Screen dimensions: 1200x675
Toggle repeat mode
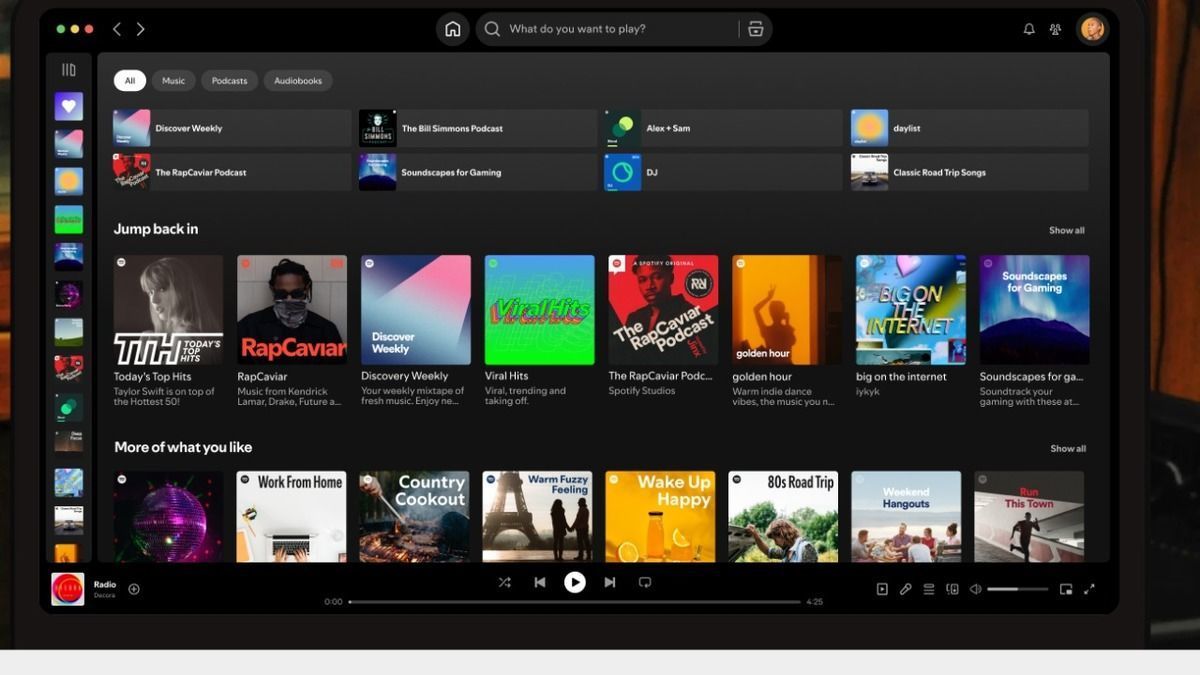[x=645, y=582]
